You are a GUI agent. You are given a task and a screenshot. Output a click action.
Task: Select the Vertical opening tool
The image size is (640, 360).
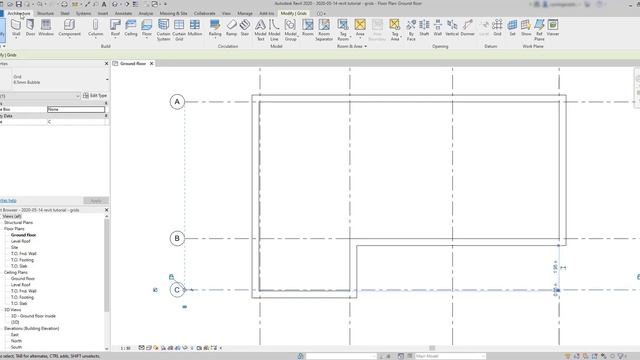pos(452,28)
